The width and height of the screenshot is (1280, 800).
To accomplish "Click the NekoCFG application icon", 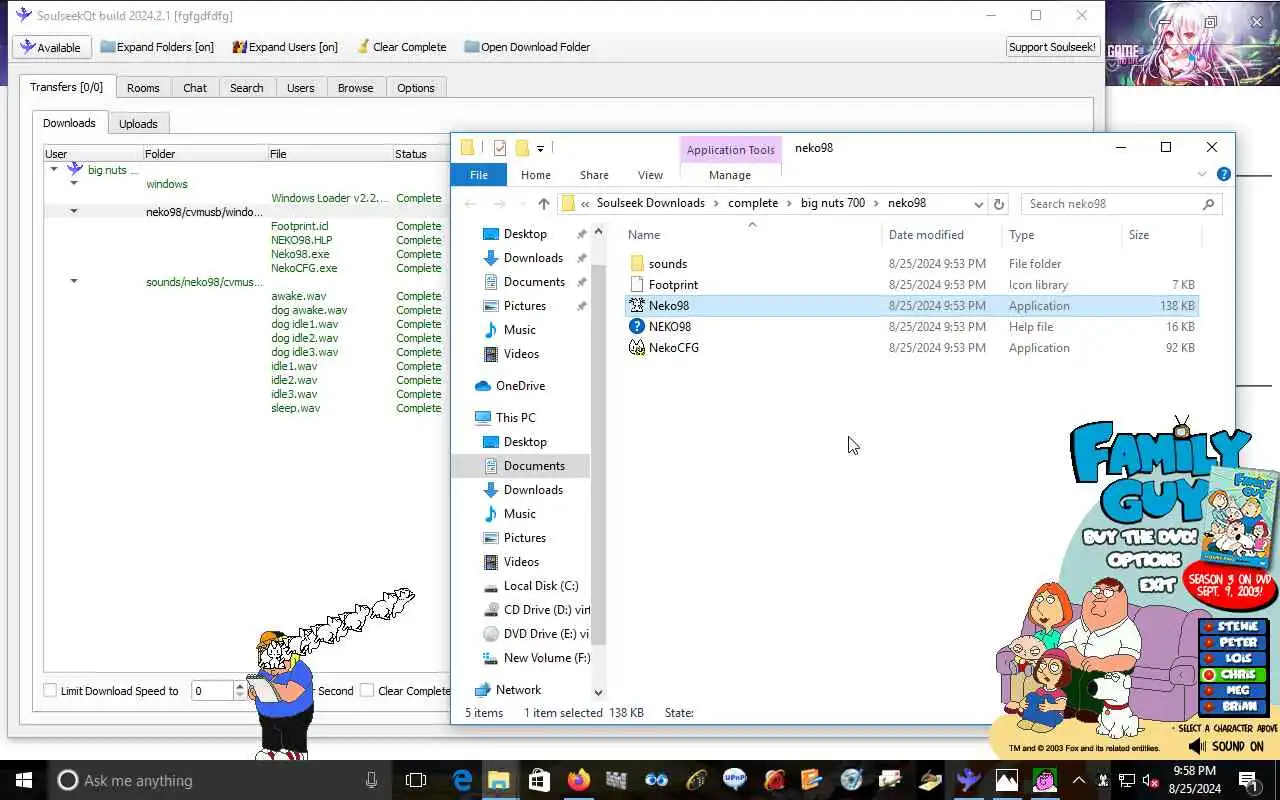I will pos(636,347).
